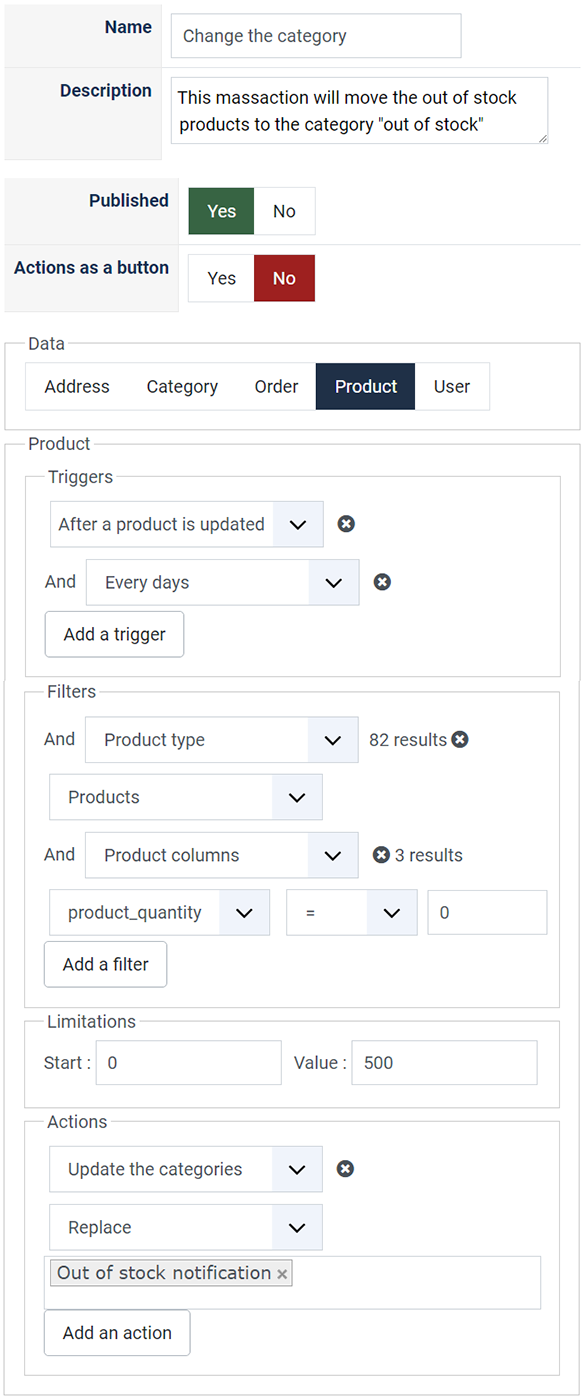Enable Actions as a button with Yes
Screen dimensions: 585x1399
pyautogui.click(x=222, y=278)
